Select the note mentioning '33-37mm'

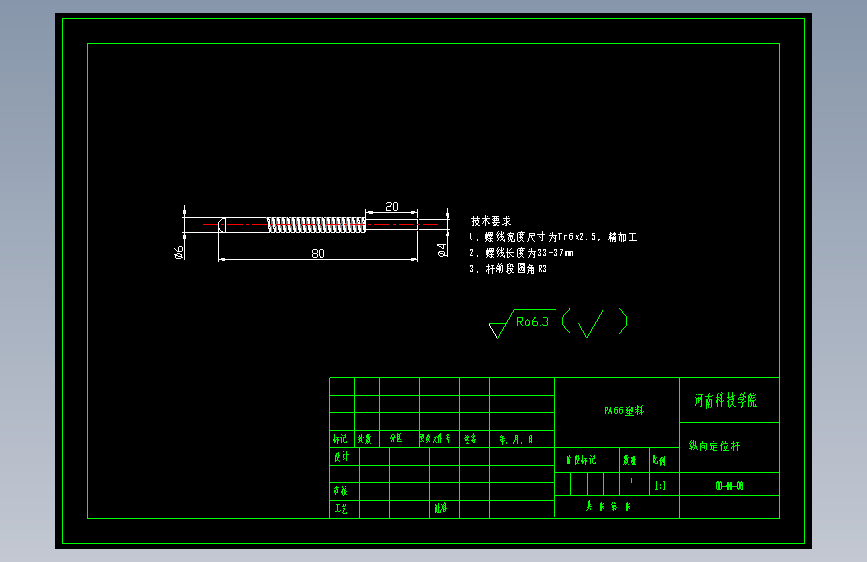click(x=521, y=253)
